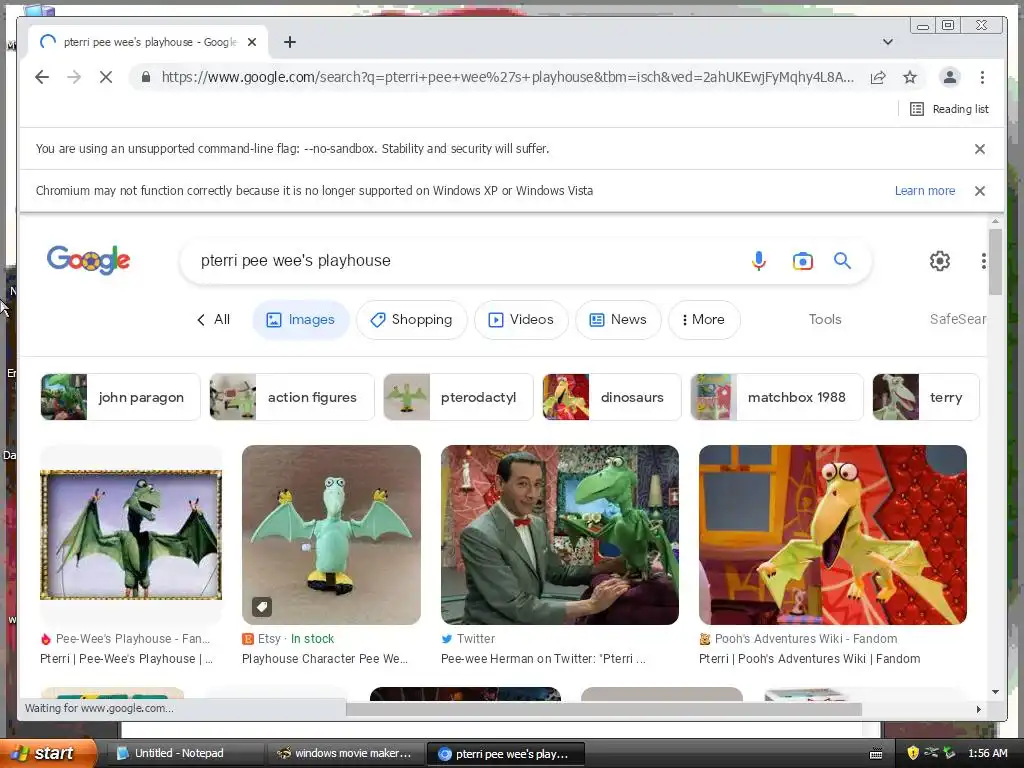Start voice search with microphone
This screenshot has width=1024, height=768.
(x=759, y=261)
